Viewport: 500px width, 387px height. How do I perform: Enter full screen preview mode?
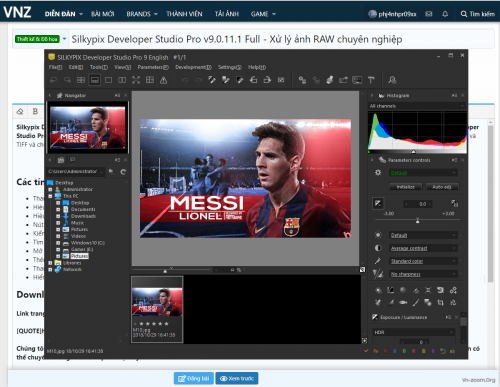pyautogui.click(x=136, y=80)
